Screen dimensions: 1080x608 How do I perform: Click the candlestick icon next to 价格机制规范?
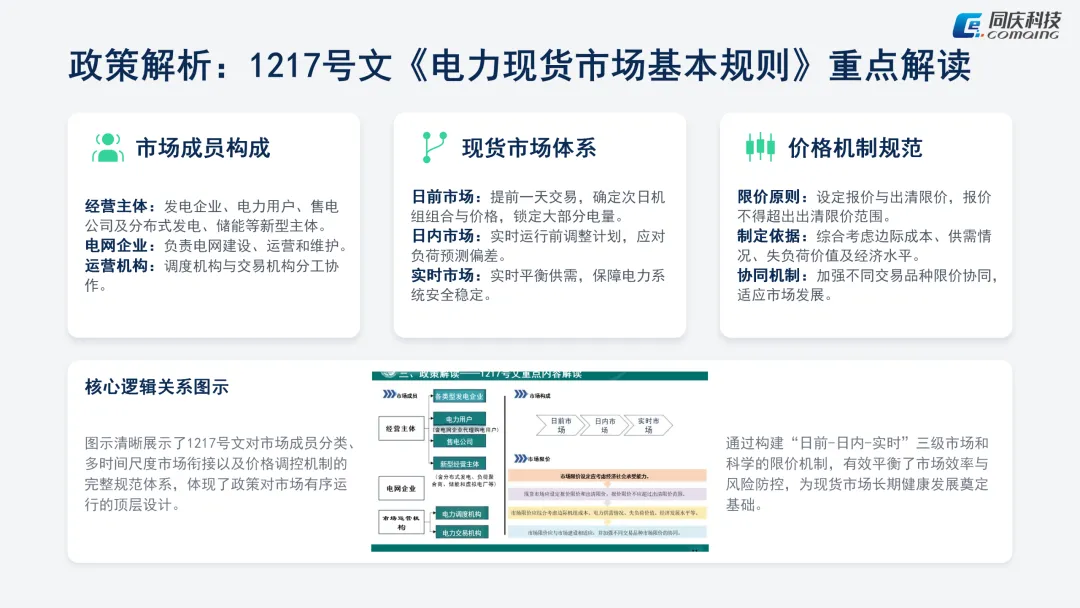point(760,147)
